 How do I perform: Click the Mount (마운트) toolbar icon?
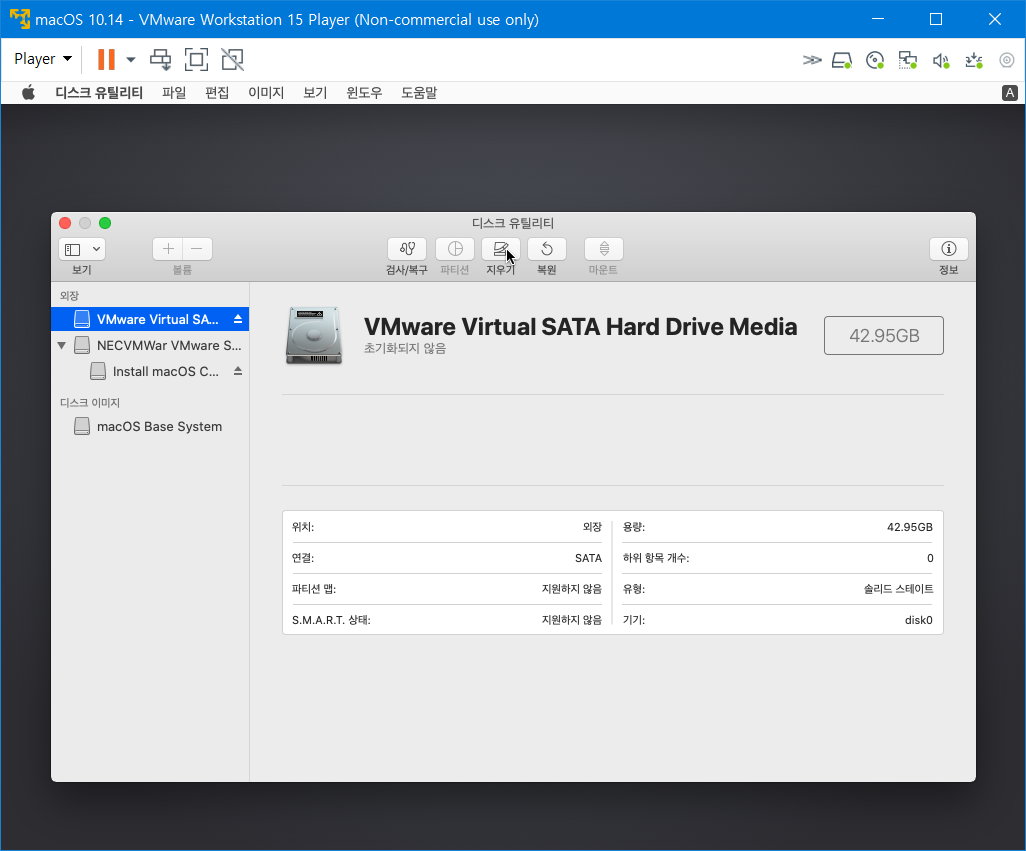(x=603, y=249)
